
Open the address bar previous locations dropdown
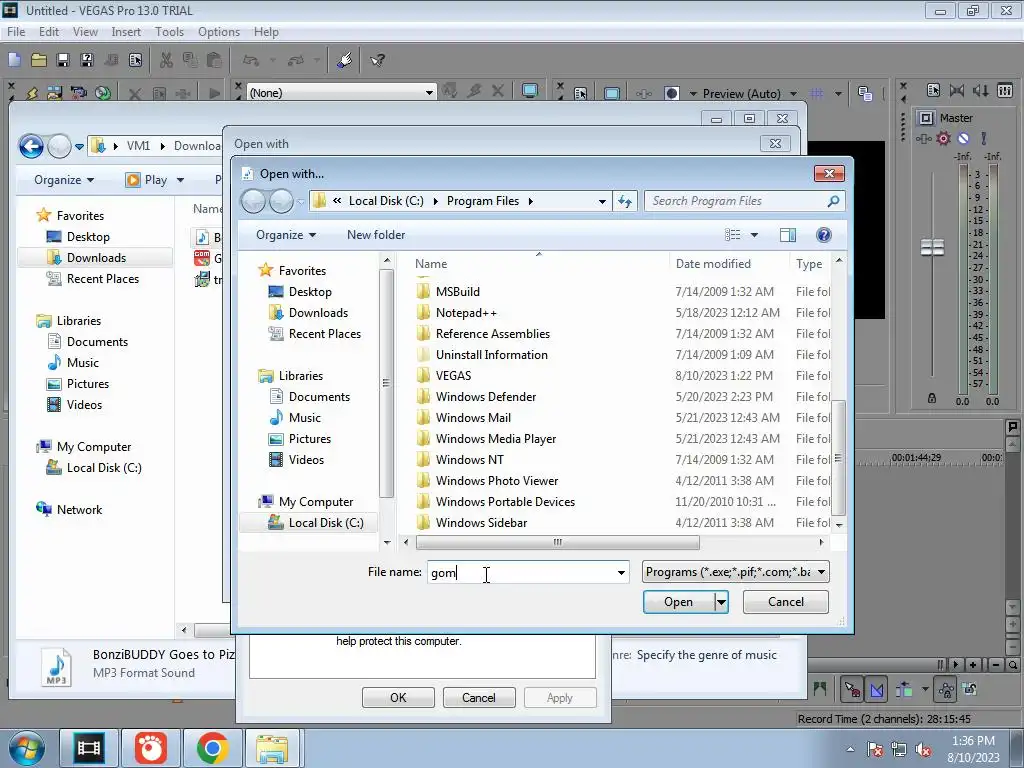(x=602, y=201)
